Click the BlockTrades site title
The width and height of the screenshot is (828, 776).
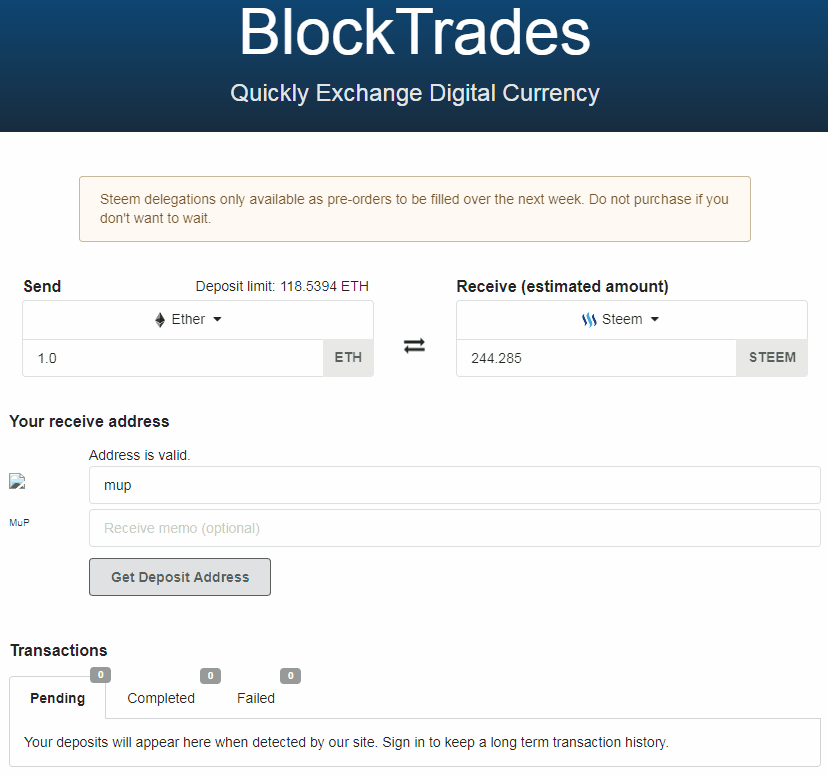click(414, 32)
